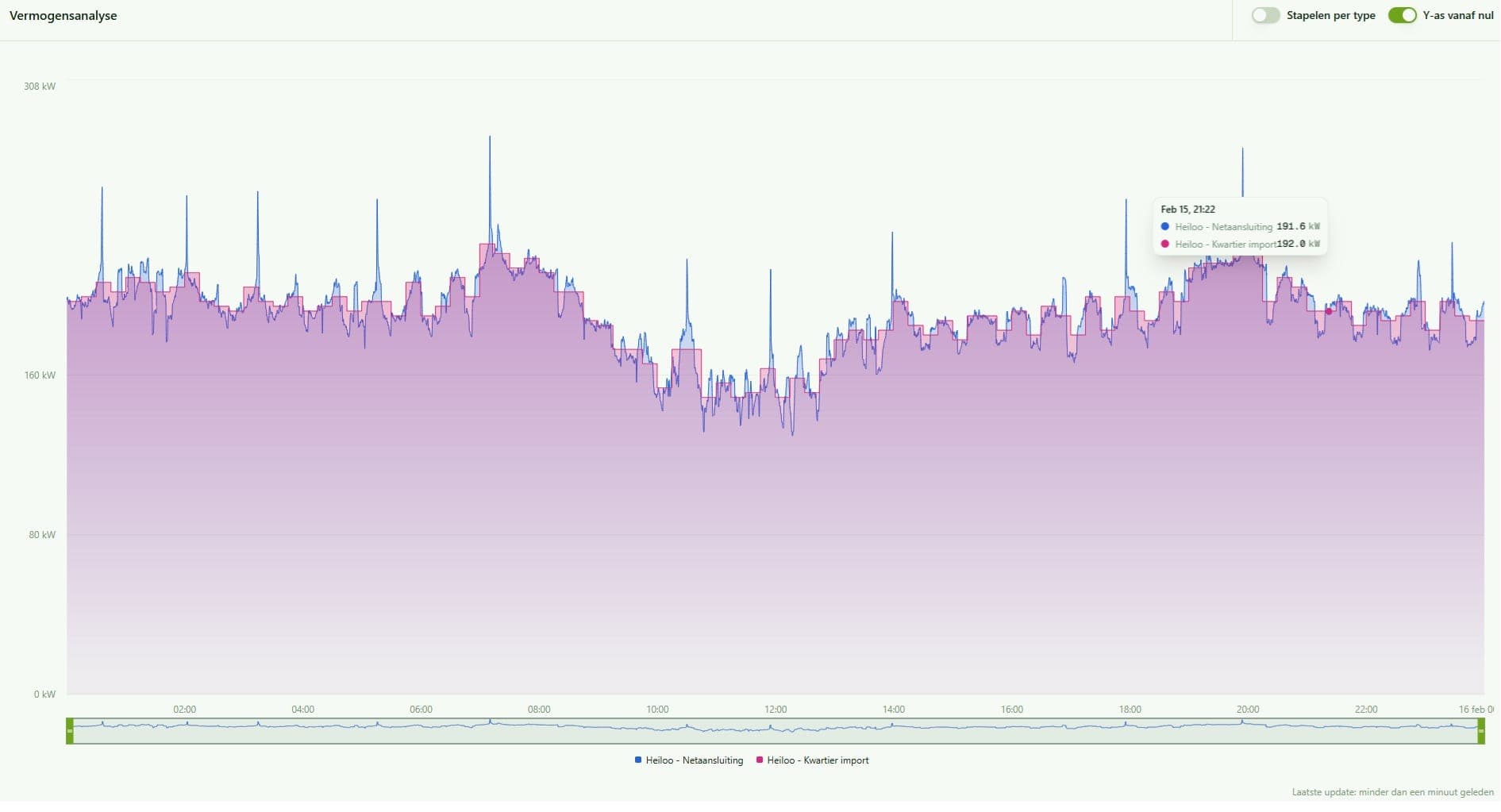Click the 308 kW axis label
The image size is (1501, 812).
click(x=40, y=87)
